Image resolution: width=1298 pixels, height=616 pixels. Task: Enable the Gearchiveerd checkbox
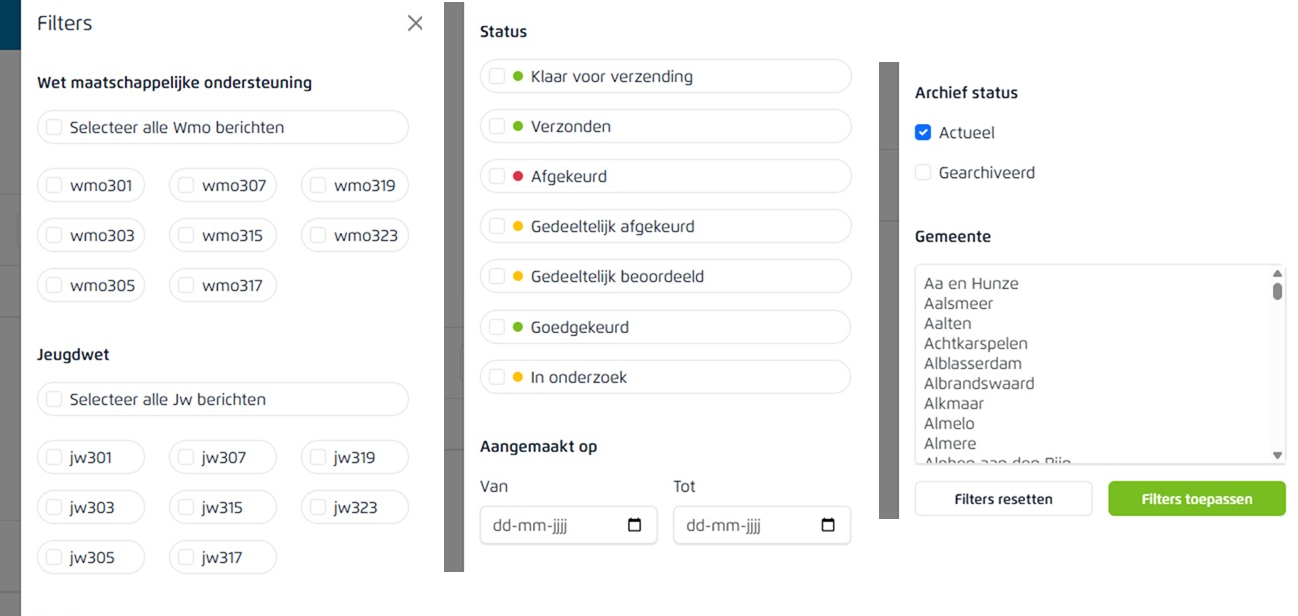coord(923,172)
